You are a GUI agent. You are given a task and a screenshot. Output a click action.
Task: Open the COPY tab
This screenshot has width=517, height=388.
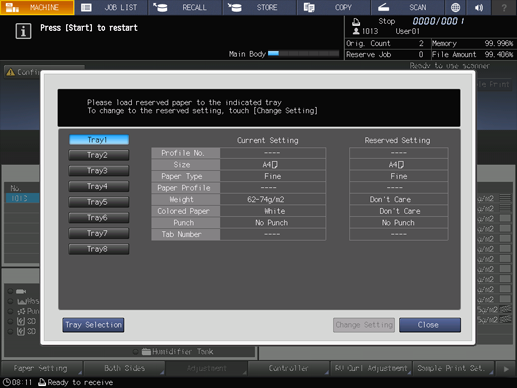click(334, 7)
